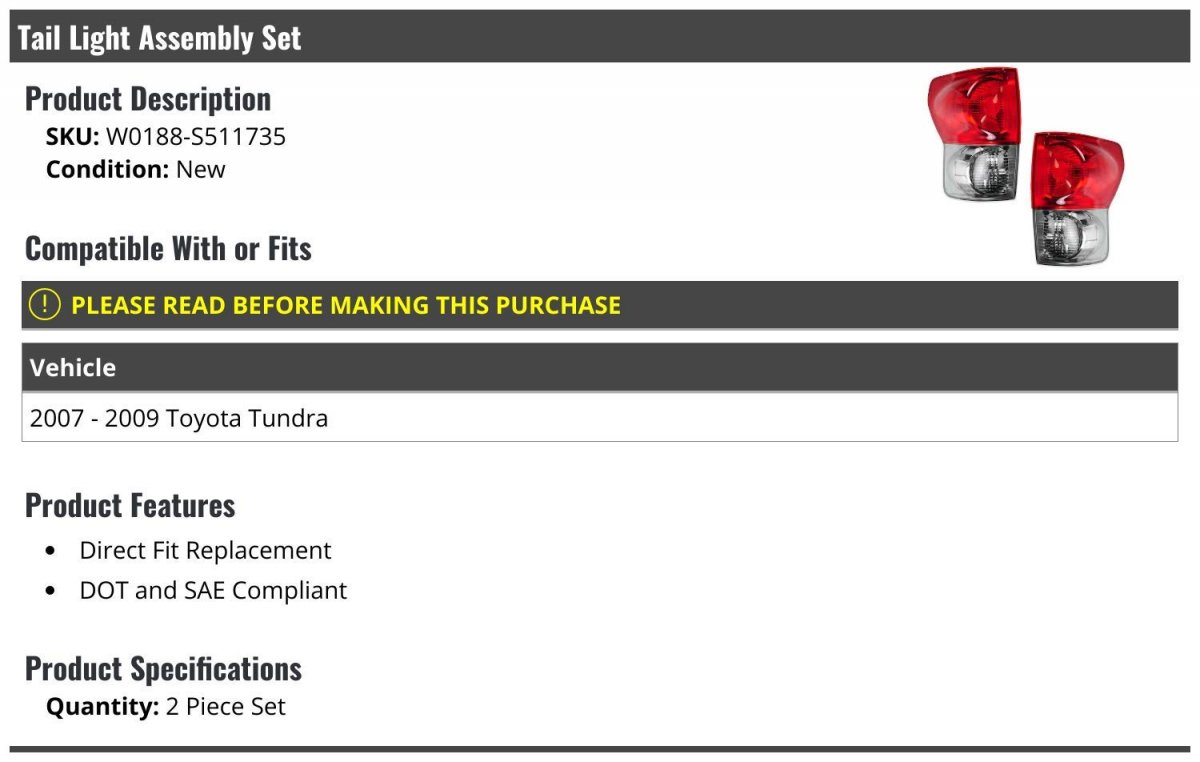This screenshot has height=762, width=1200.
Task: Click the 'New' condition value
Action: pos(201,169)
